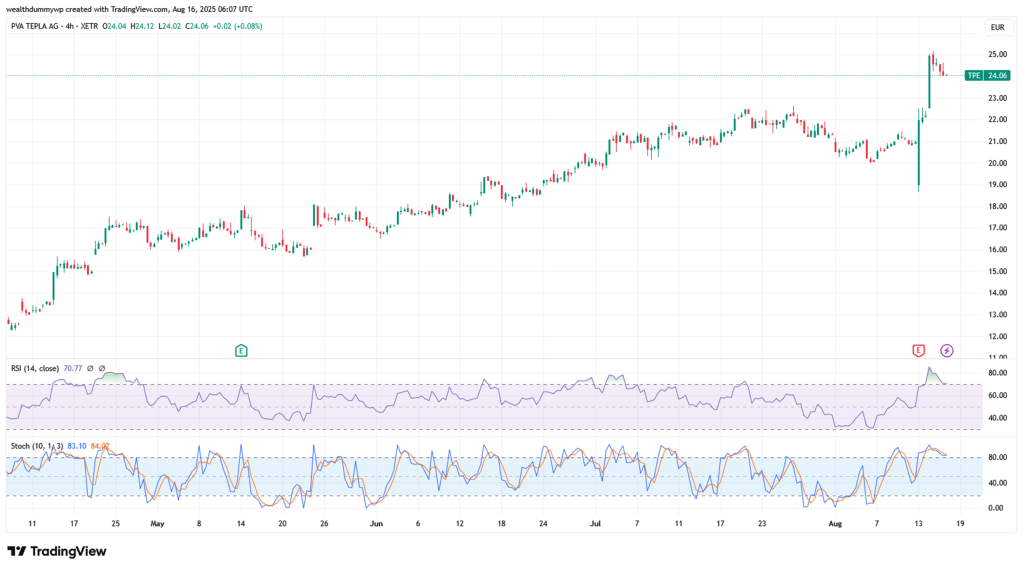Click the 23.00 price axis label
The height and width of the screenshot is (570, 1023).
pyautogui.click(x=998, y=98)
